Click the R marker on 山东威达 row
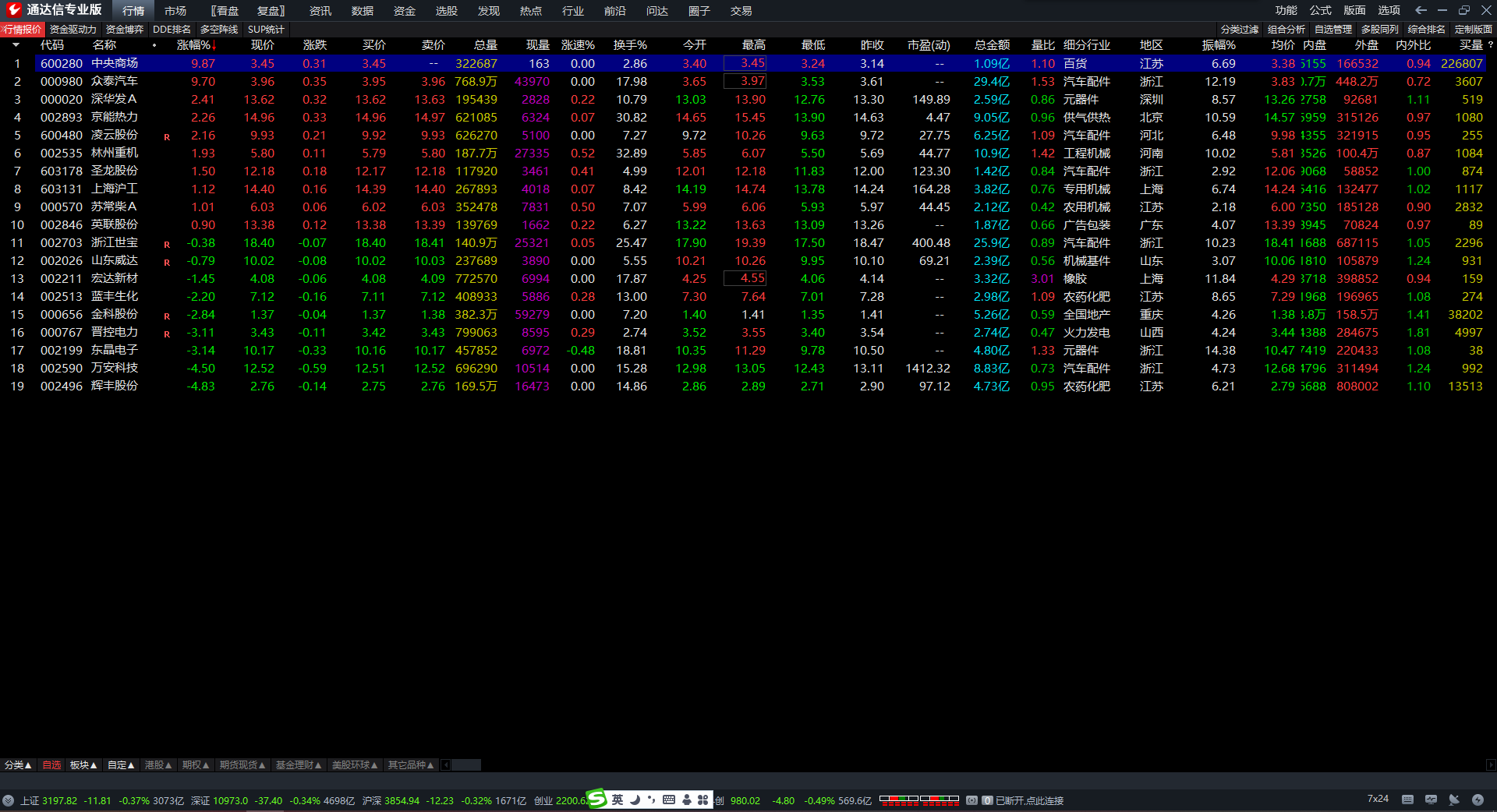 pyautogui.click(x=167, y=262)
